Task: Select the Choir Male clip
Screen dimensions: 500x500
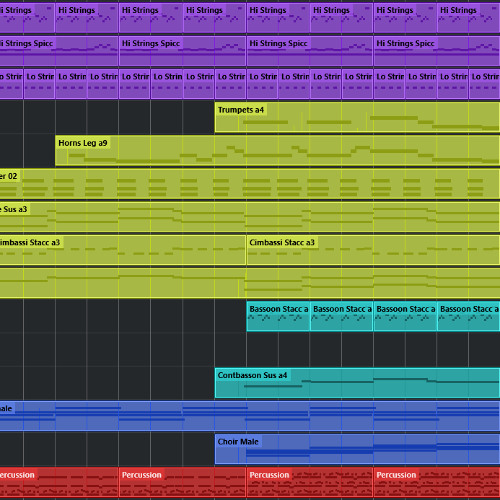Action: click(x=357, y=449)
